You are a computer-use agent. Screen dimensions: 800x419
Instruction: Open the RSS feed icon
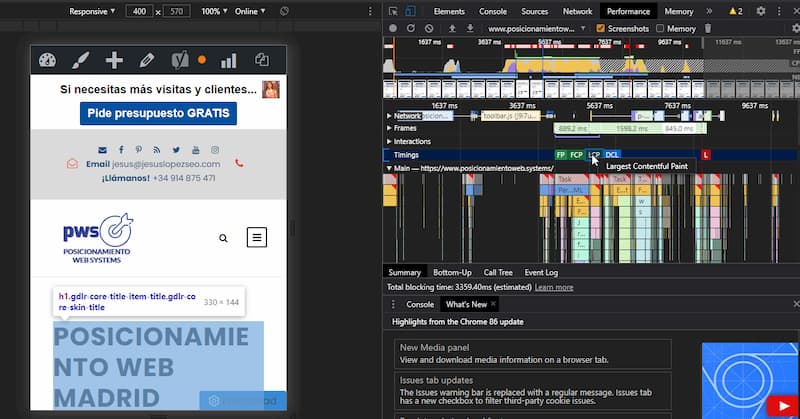[x=157, y=150]
